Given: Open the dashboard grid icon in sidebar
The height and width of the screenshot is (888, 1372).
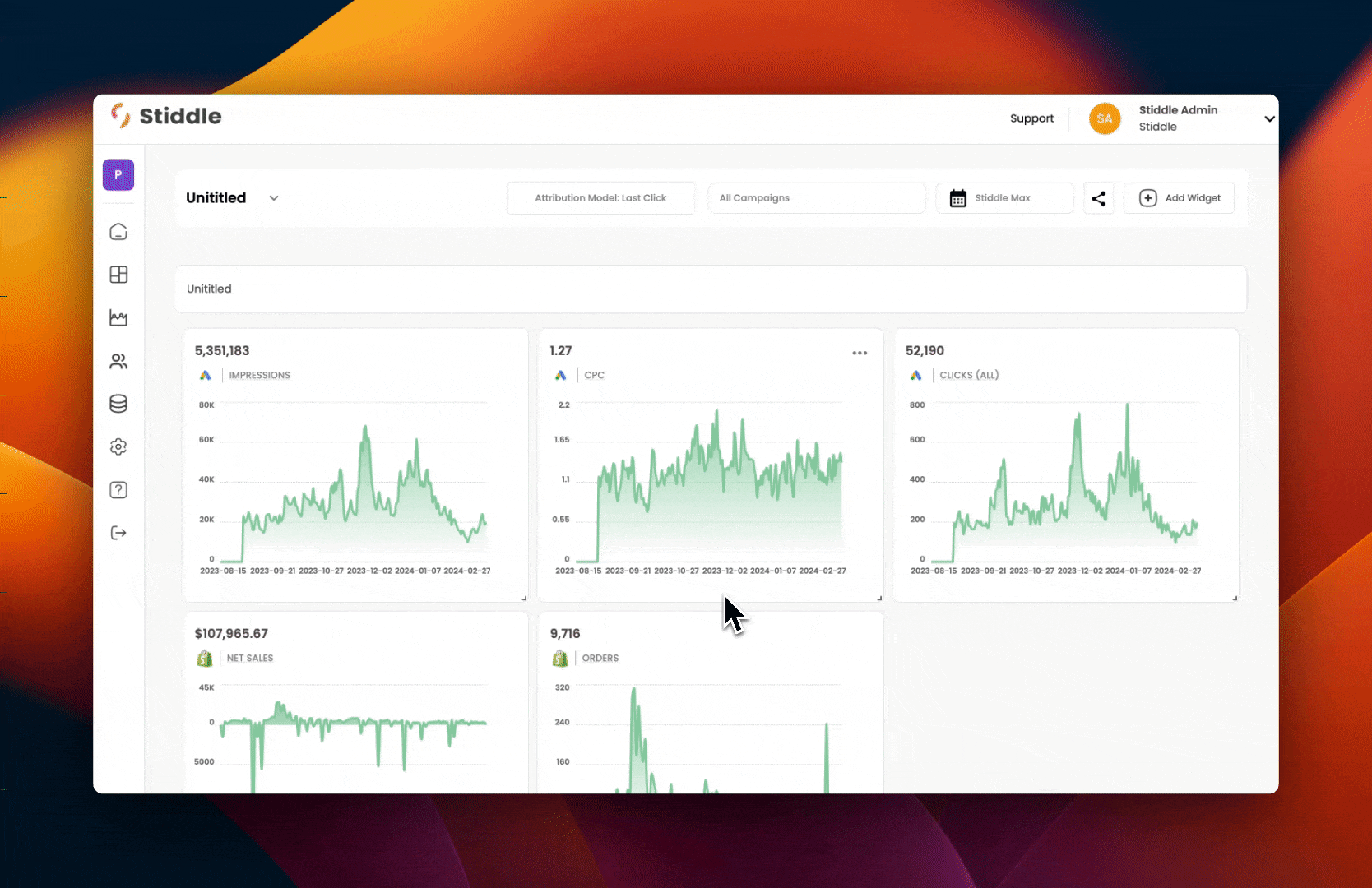Looking at the screenshot, I should 118,275.
